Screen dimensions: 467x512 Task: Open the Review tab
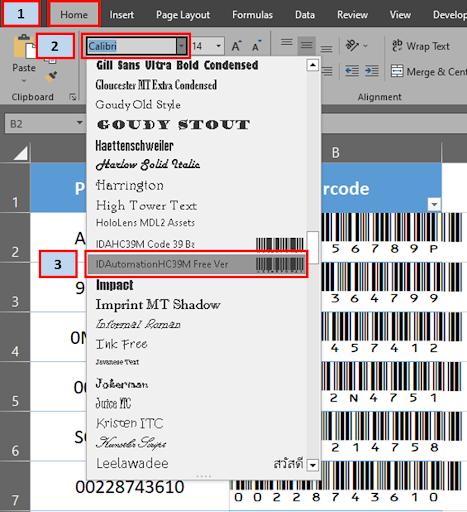pos(352,15)
